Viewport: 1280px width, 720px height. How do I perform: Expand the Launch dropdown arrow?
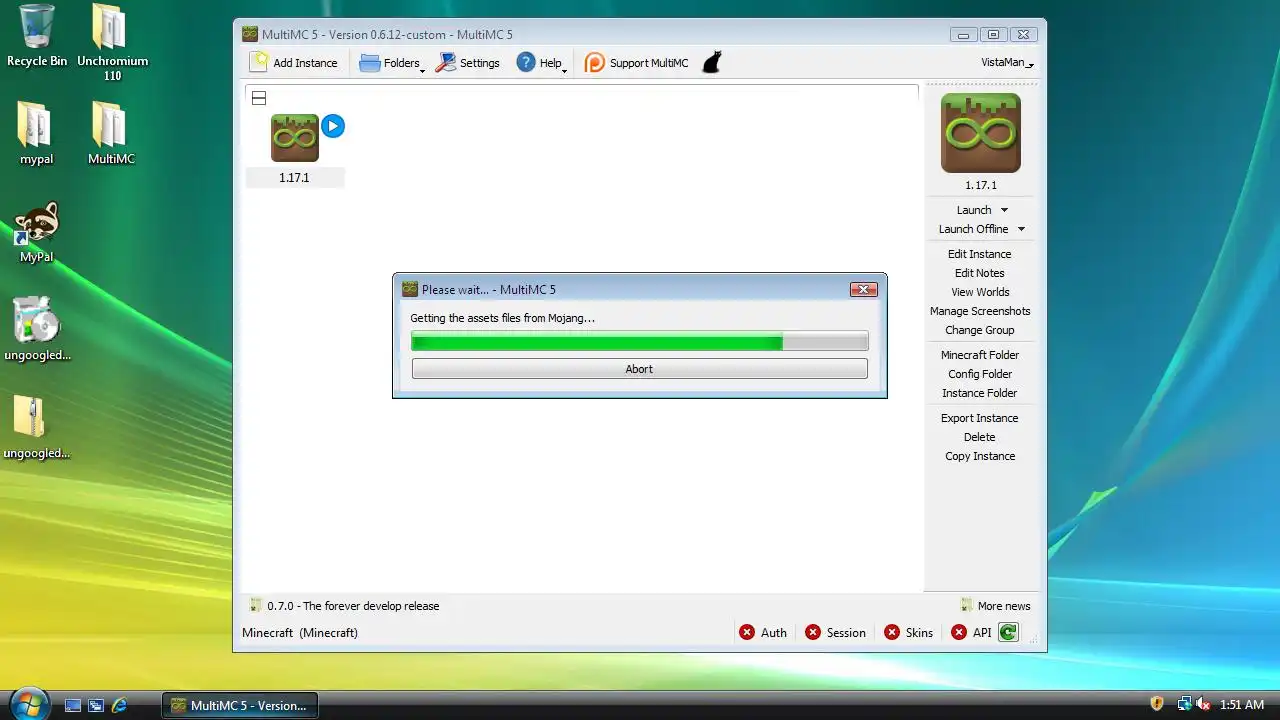click(x=1004, y=210)
